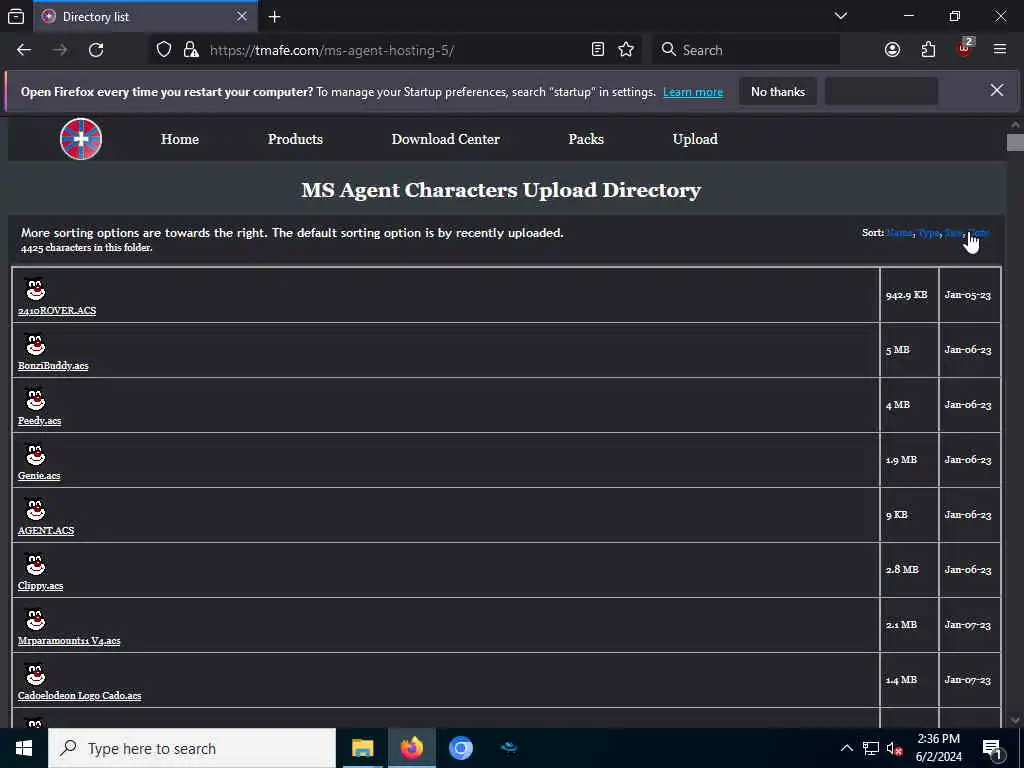Bookmark this page with the star icon
Viewport: 1024px width, 768px height.
(x=626, y=50)
